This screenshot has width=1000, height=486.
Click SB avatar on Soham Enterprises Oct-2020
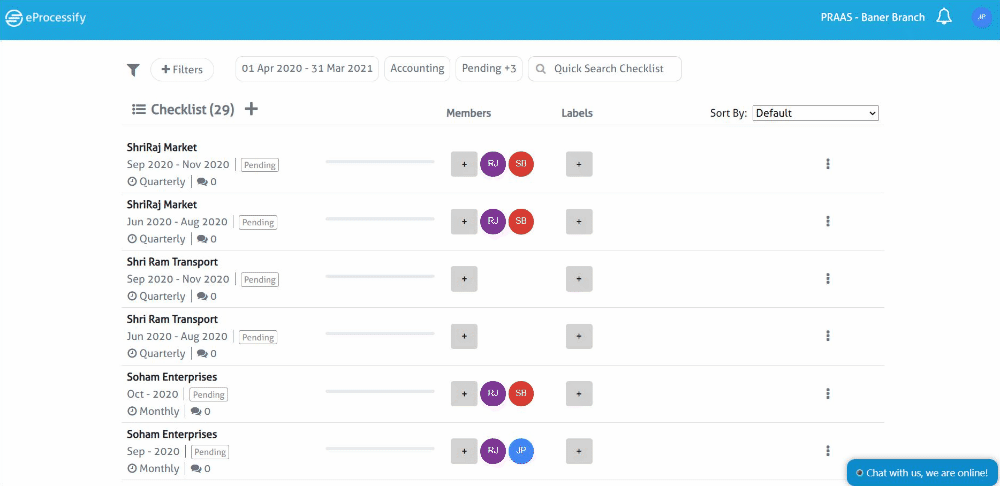pyautogui.click(x=521, y=394)
